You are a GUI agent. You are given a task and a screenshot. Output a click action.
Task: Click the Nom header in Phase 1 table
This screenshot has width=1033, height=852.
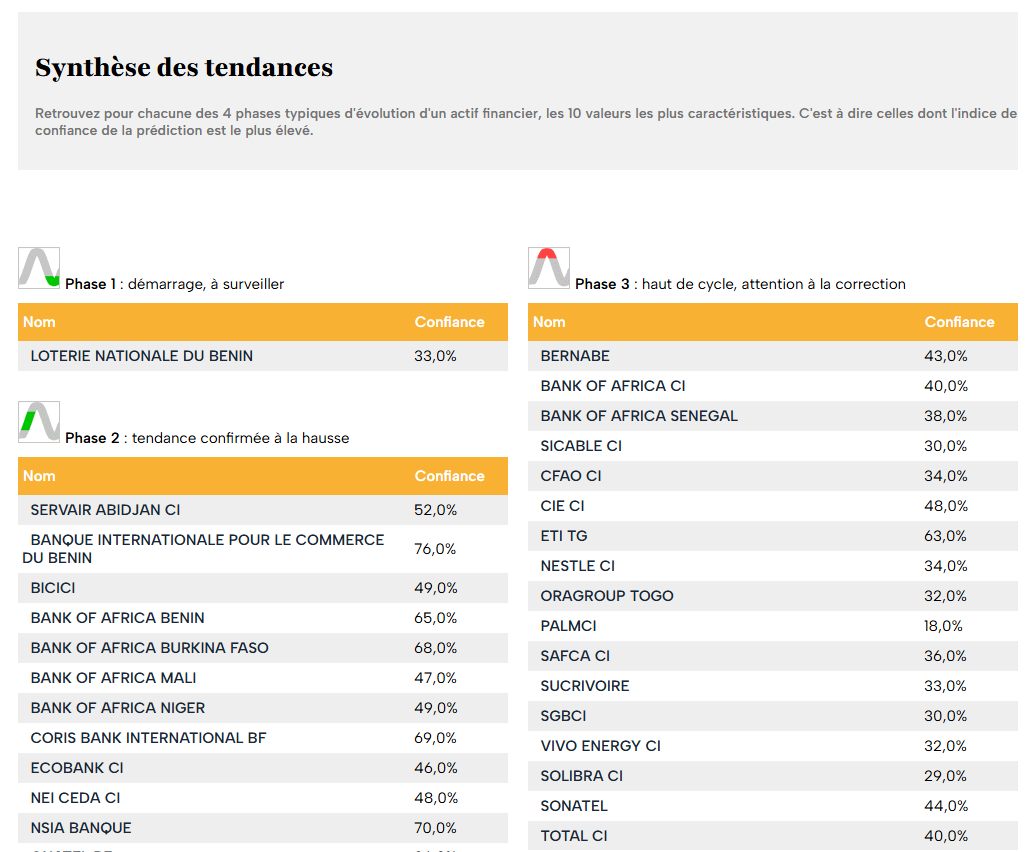point(39,322)
